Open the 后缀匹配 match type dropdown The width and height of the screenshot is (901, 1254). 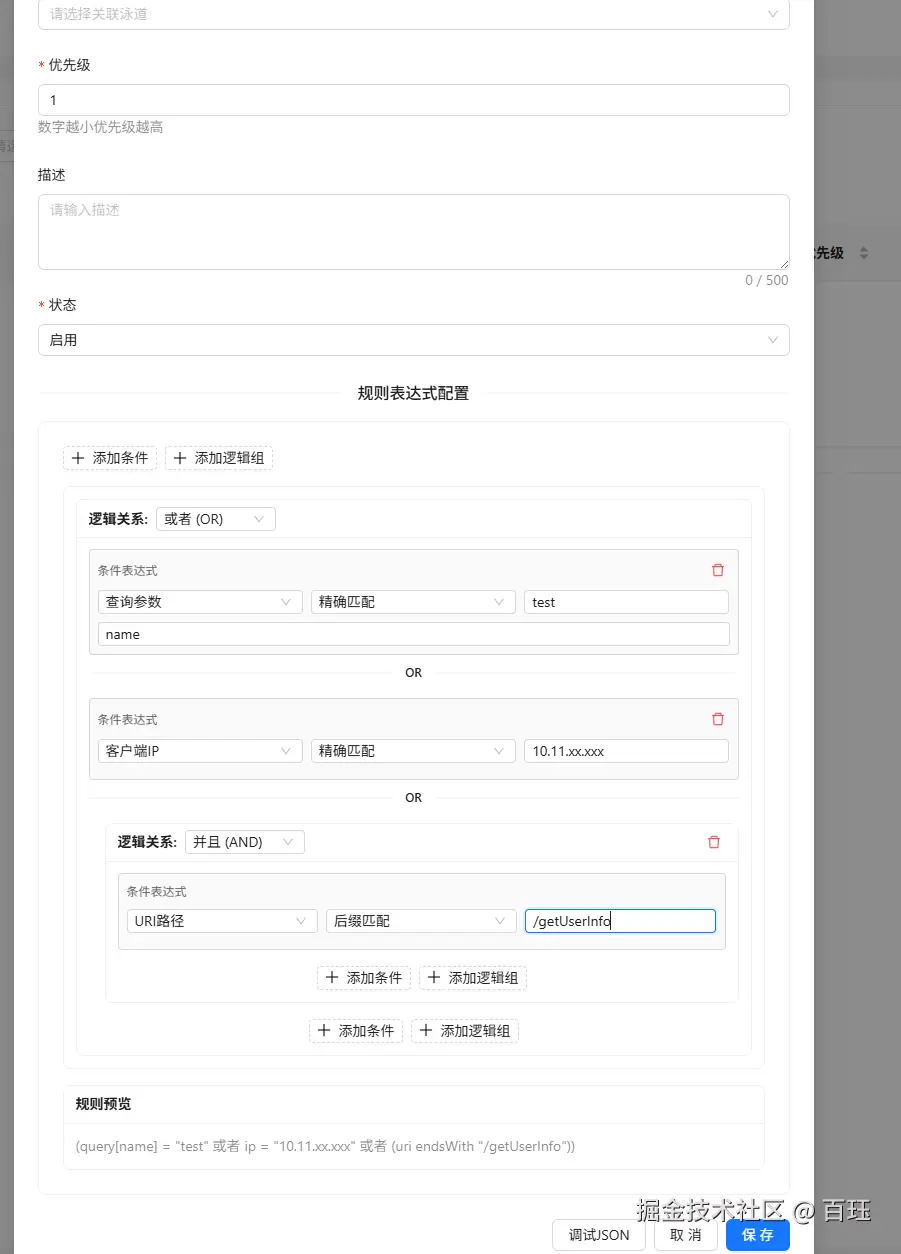[421, 921]
